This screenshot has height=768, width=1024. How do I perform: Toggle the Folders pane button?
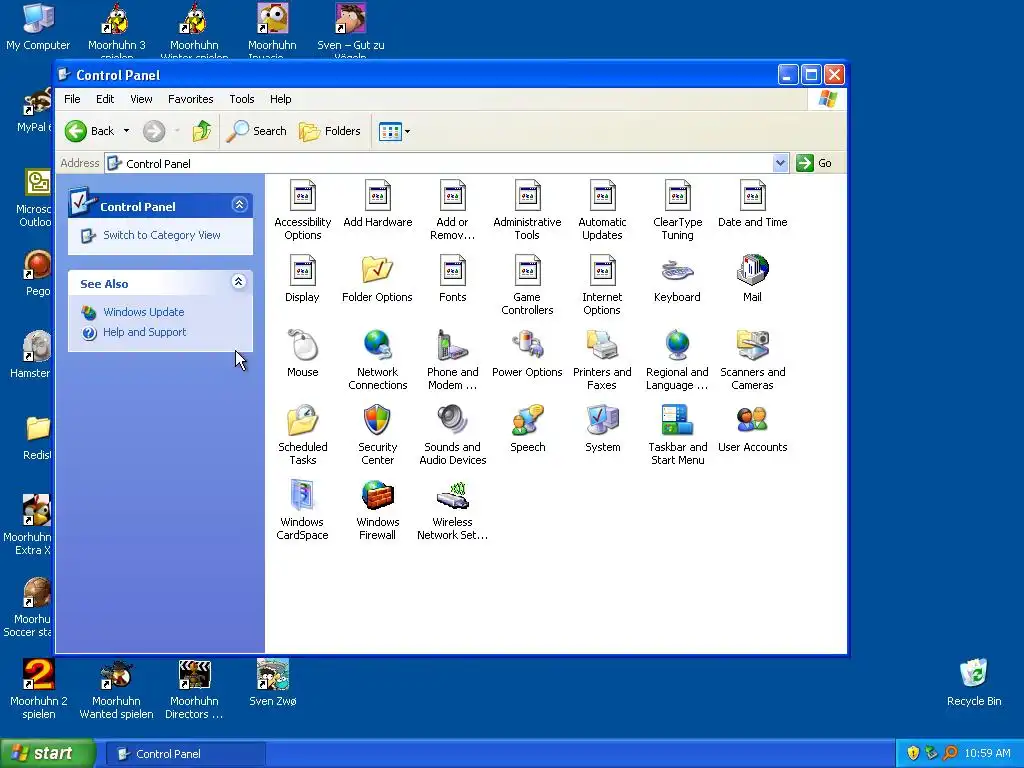click(330, 131)
